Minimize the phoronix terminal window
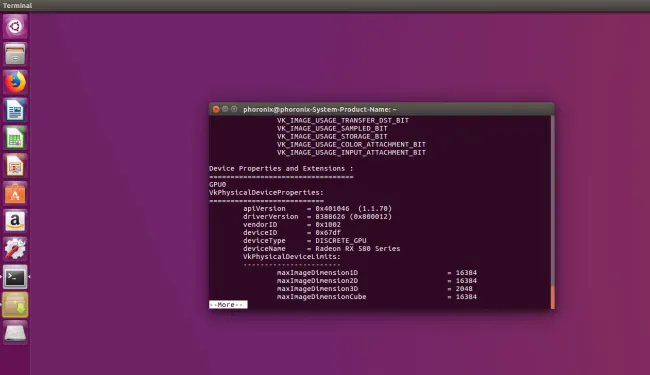650x375 pixels. 225,109
